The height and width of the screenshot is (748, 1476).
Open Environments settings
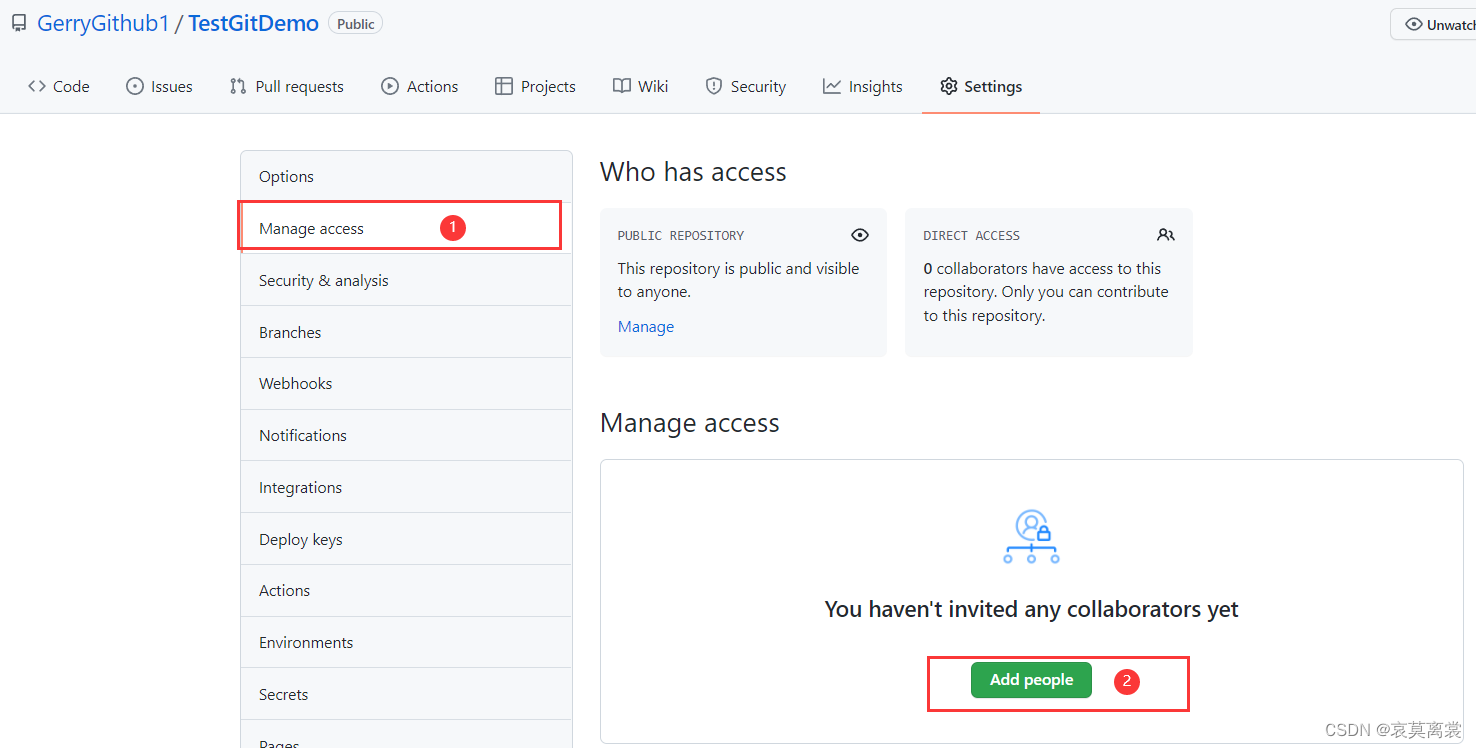click(x=406, y=643)
